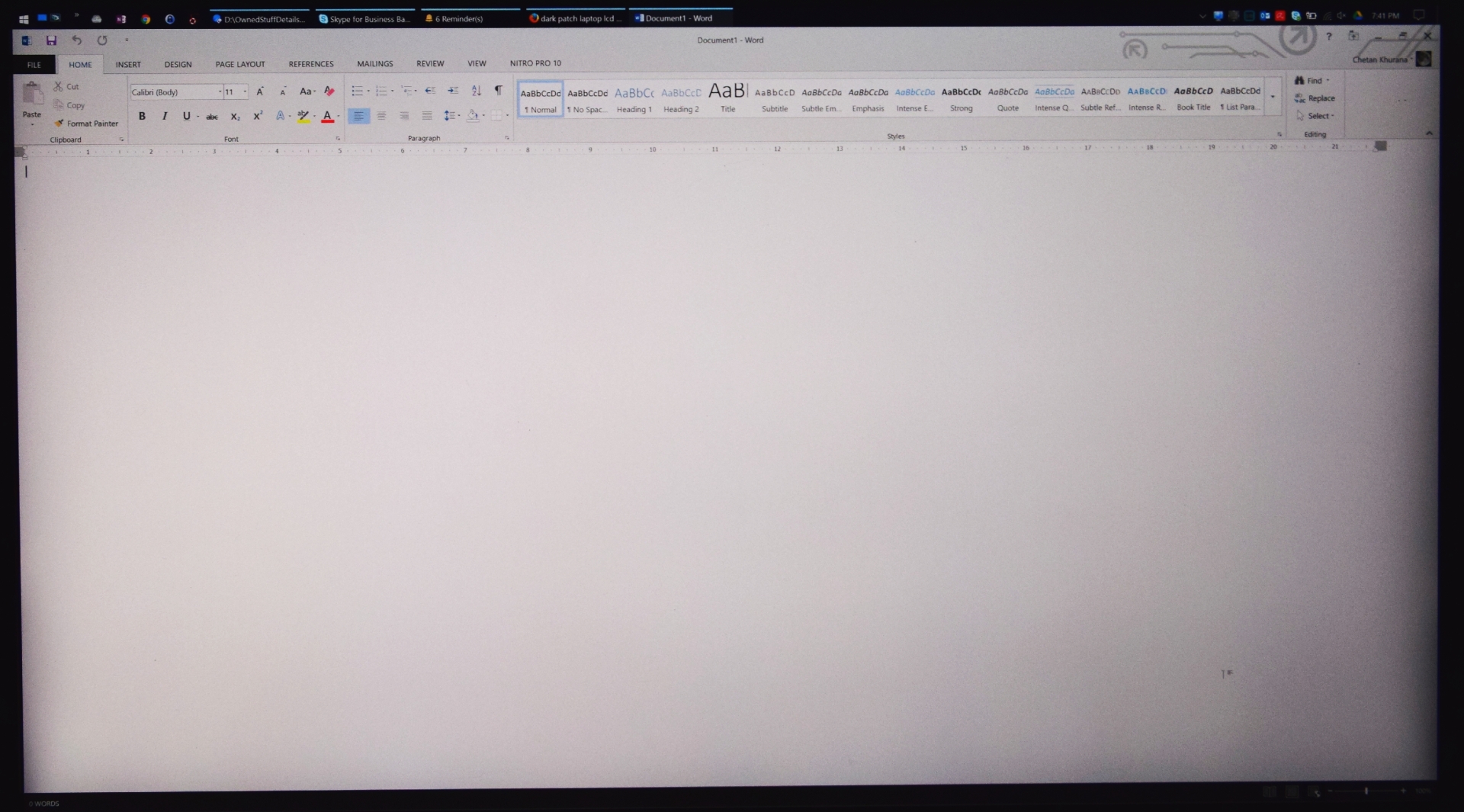This screenshot has height=812, width=1464.
Task: Increase the paragraph indent
Action: (x=453, y=91)
